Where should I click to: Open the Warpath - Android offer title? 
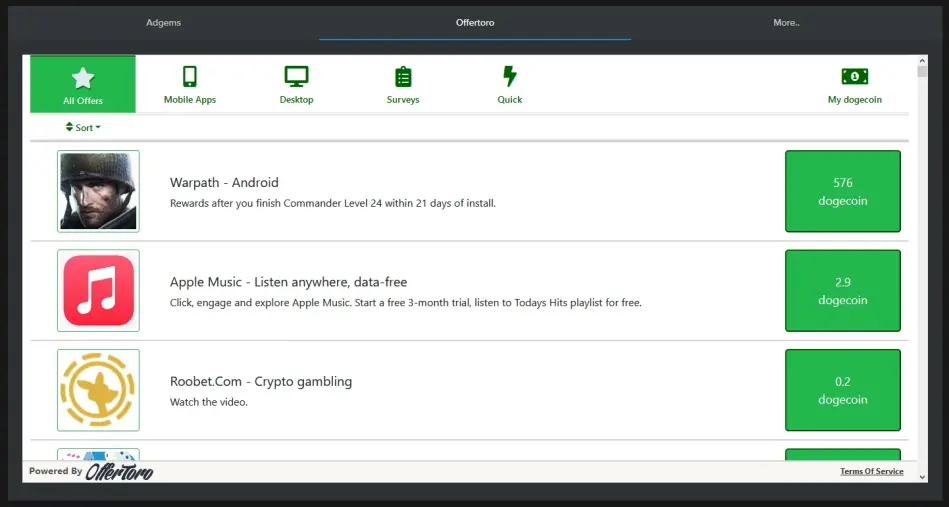(224, 183)
